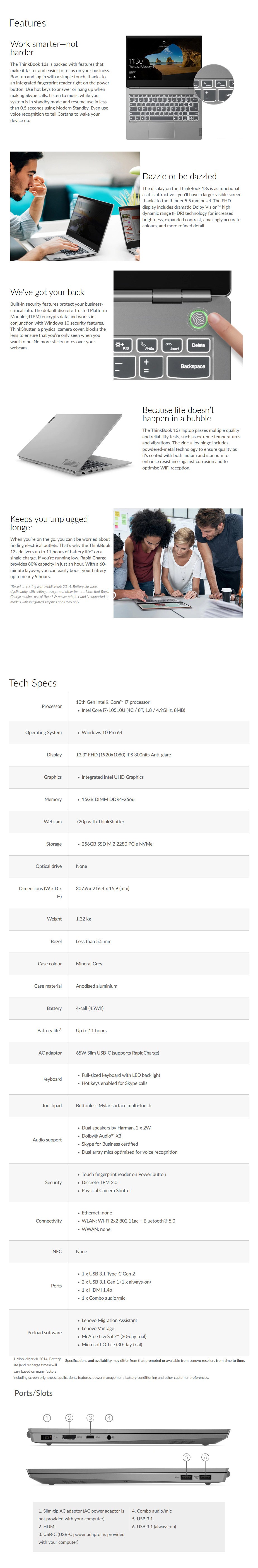Click port marker number 3 (USB-C)
The width and height of the screenshot is (258, 1568).
coord(90,1418)
